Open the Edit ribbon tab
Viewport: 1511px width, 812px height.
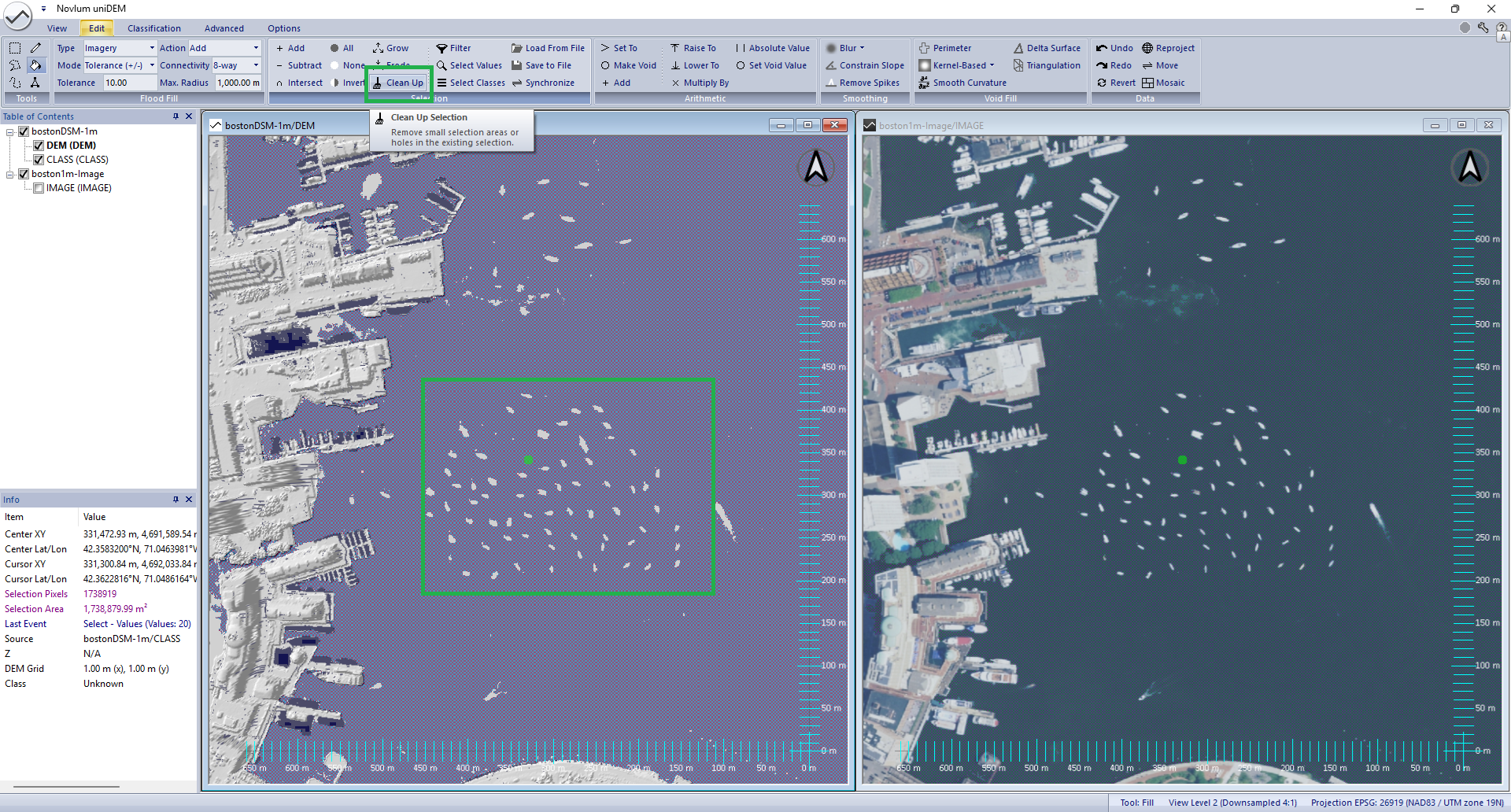97,28
